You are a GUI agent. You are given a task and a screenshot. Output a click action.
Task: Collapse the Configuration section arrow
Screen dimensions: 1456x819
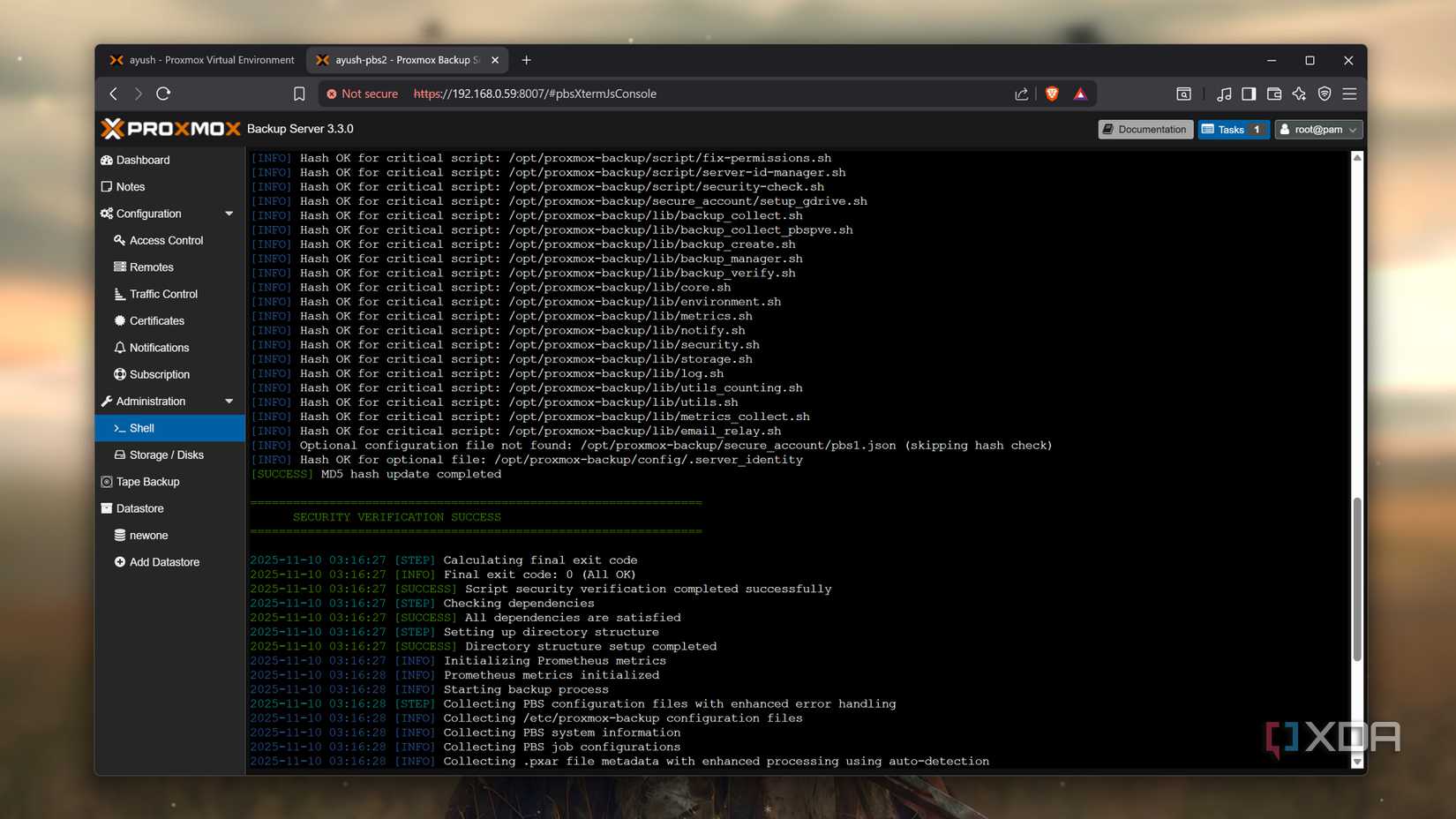point(229,214)
